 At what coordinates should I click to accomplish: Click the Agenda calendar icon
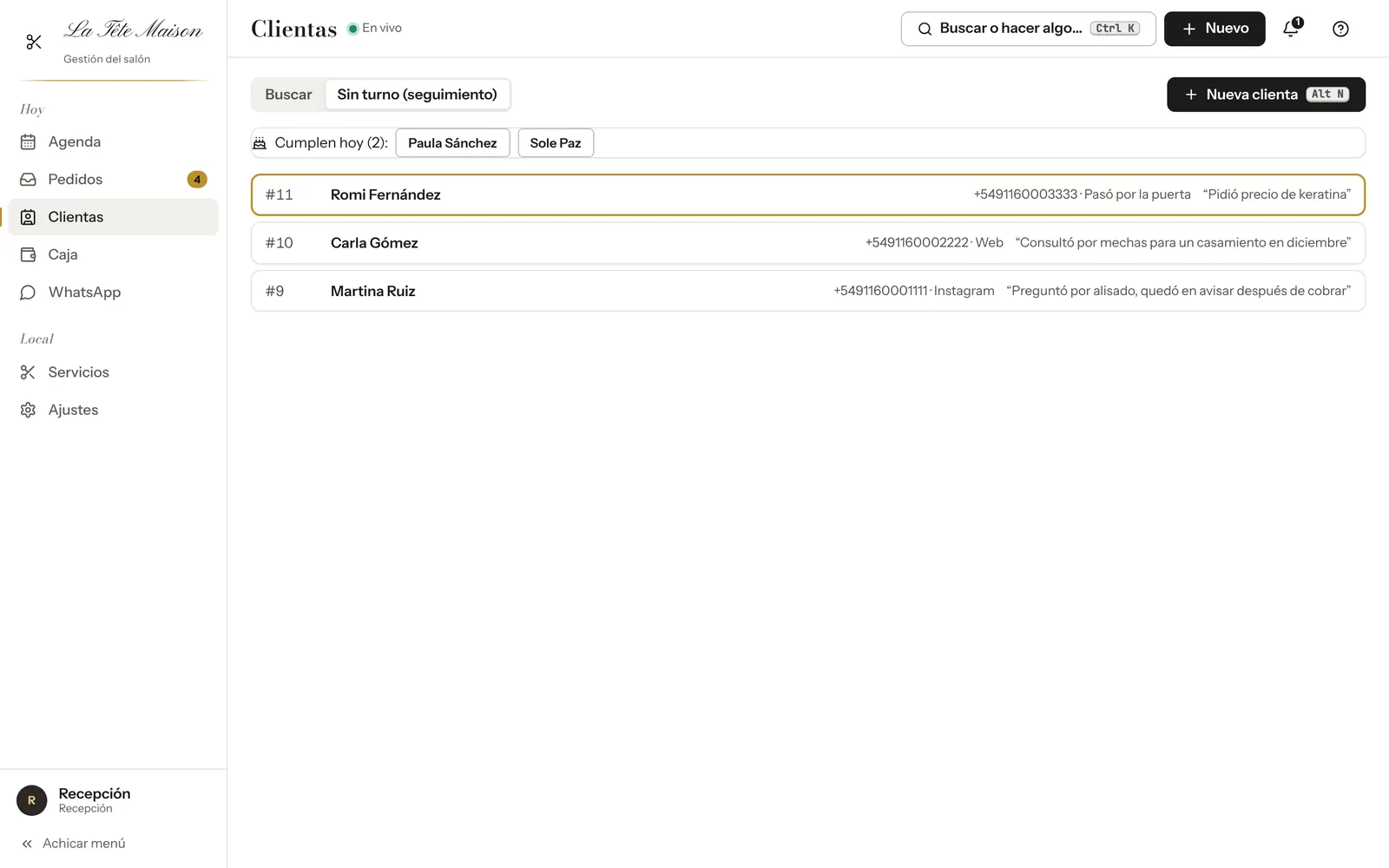click(x=28, y=141)
